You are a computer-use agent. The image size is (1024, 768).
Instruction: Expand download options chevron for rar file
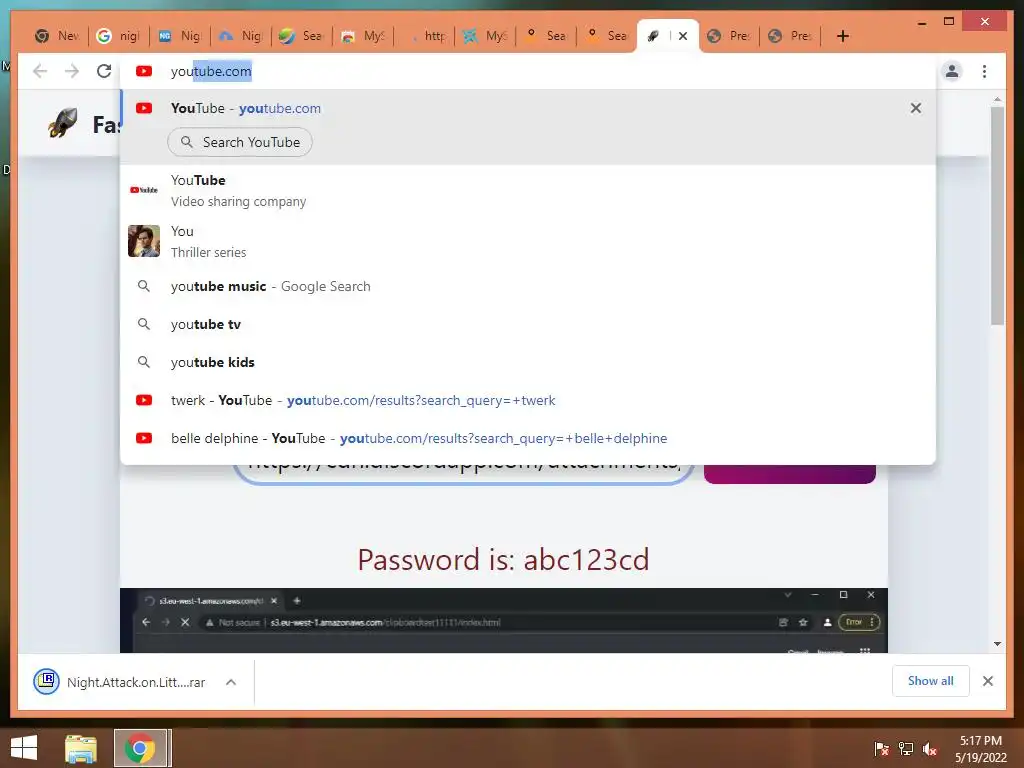(231, 682)
